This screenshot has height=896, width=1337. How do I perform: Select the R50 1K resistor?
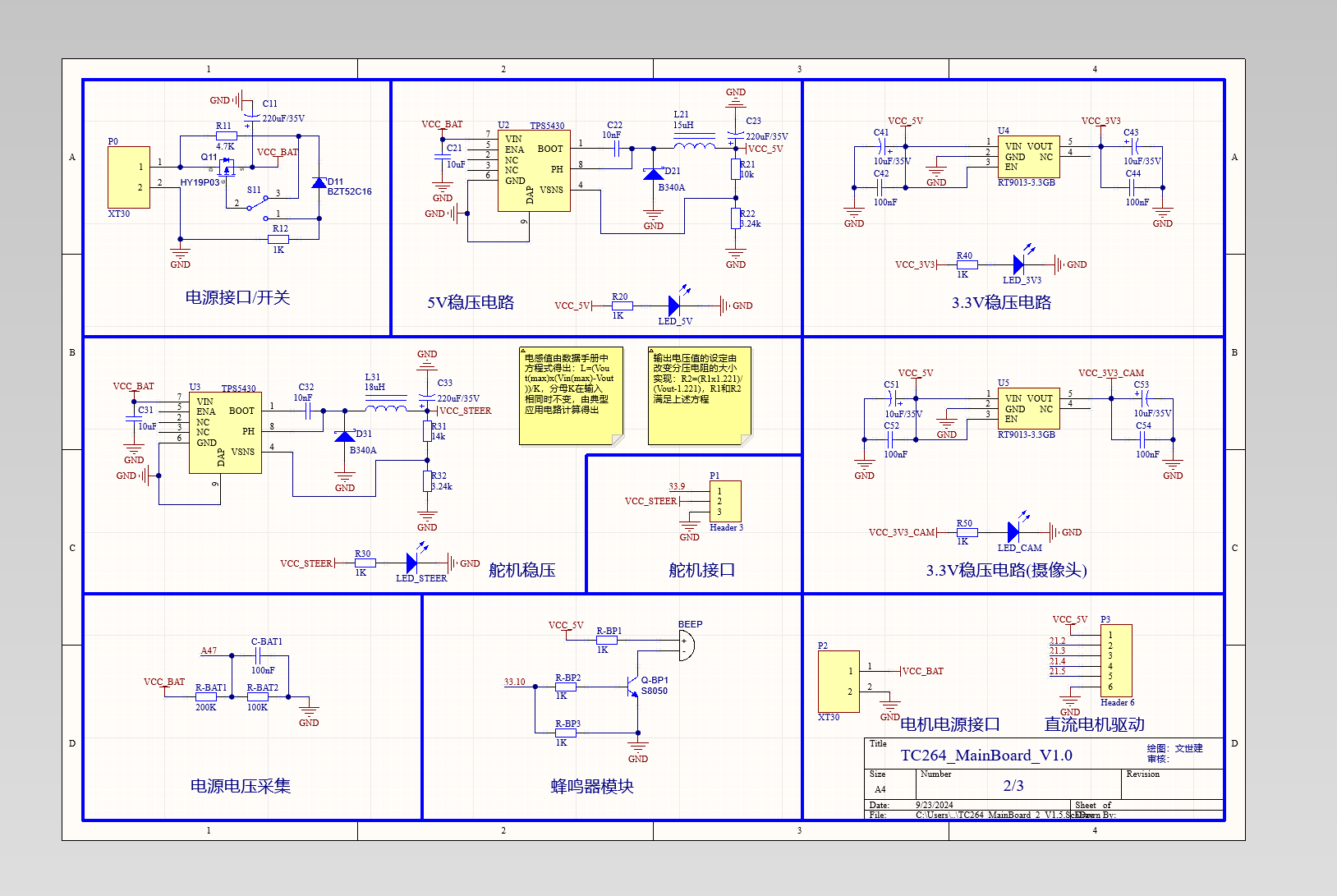(x=967, y=532)
